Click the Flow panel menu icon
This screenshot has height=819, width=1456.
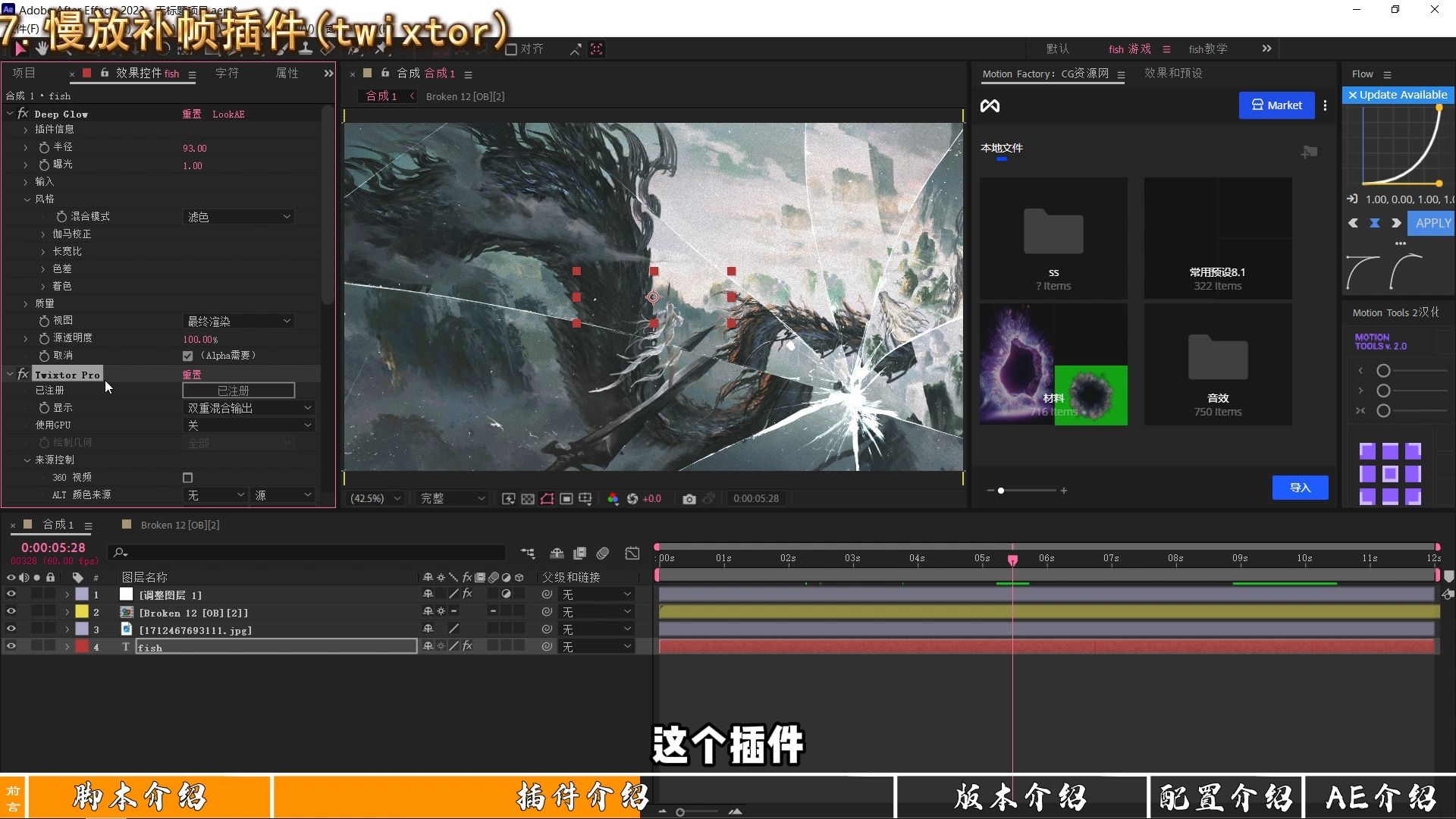click(x=1387, y=74)
